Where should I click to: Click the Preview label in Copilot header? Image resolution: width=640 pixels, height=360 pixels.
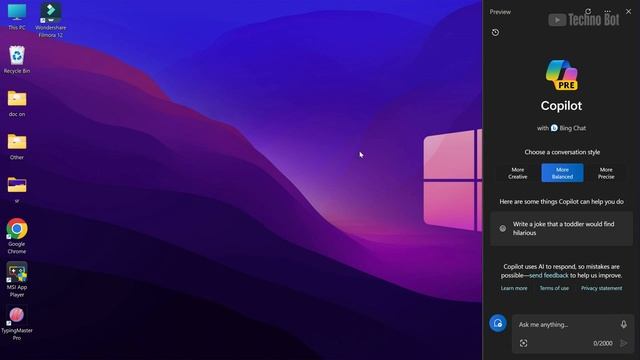[500, 12]
